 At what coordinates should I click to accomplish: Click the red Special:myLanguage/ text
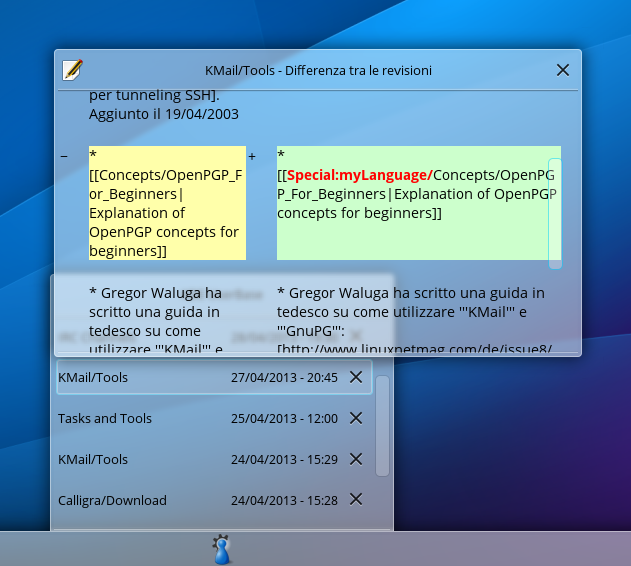pos(360,175)
